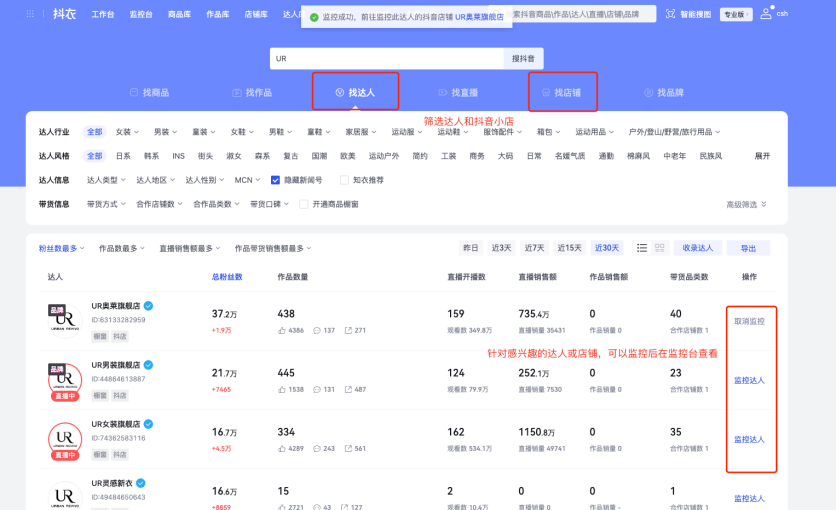The image size is (836, 510).
Task: Open 达人地区 dropdown
Action: [x=155, y=180]
